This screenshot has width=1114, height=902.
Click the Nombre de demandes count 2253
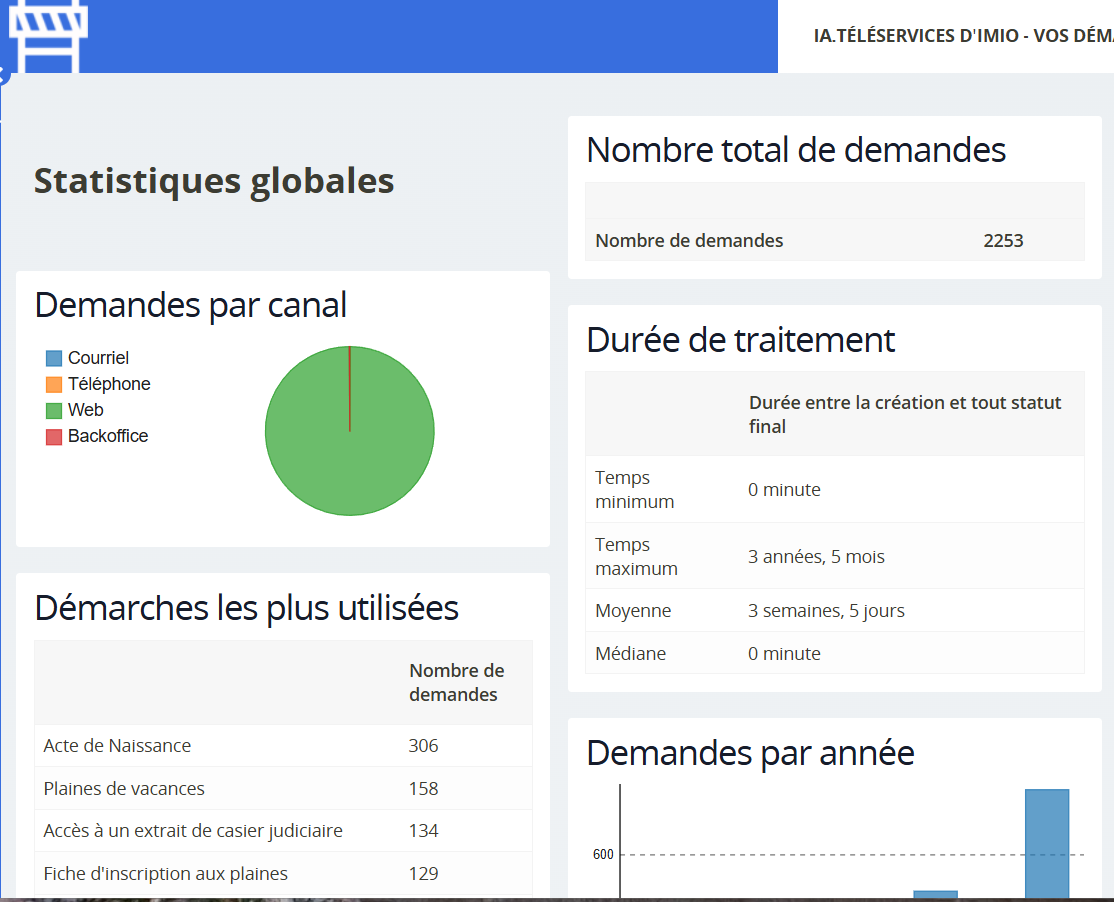tap(1003, 240)
